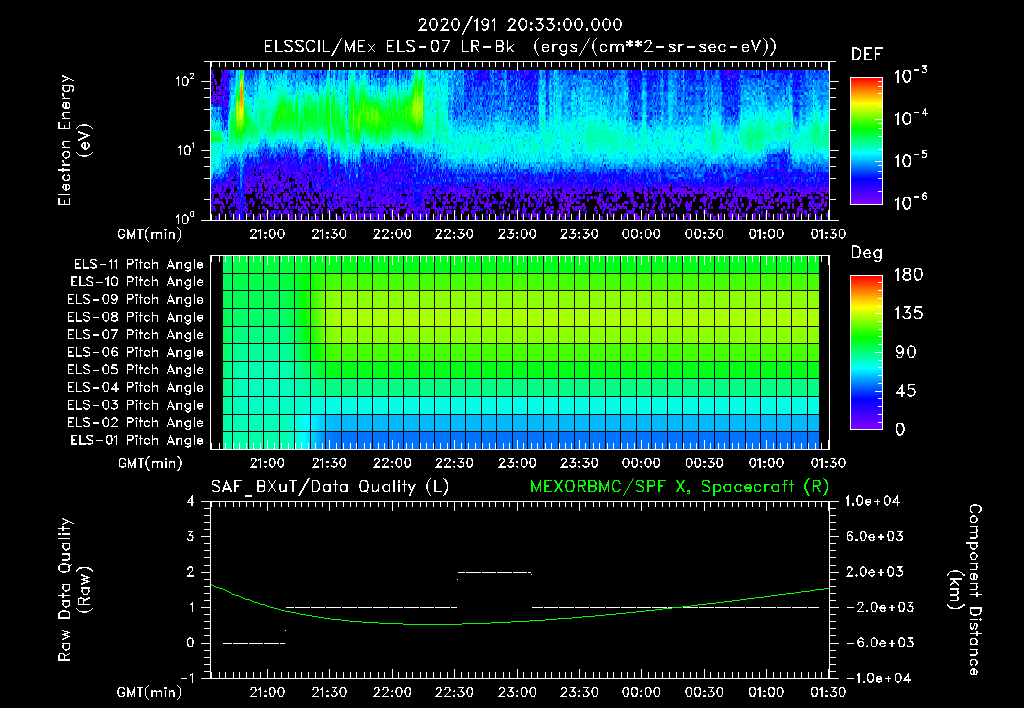Click the data quality segment at level 0
Image resolution: width=1024 pixels, height=708 pixels.
tap(254, 643)
